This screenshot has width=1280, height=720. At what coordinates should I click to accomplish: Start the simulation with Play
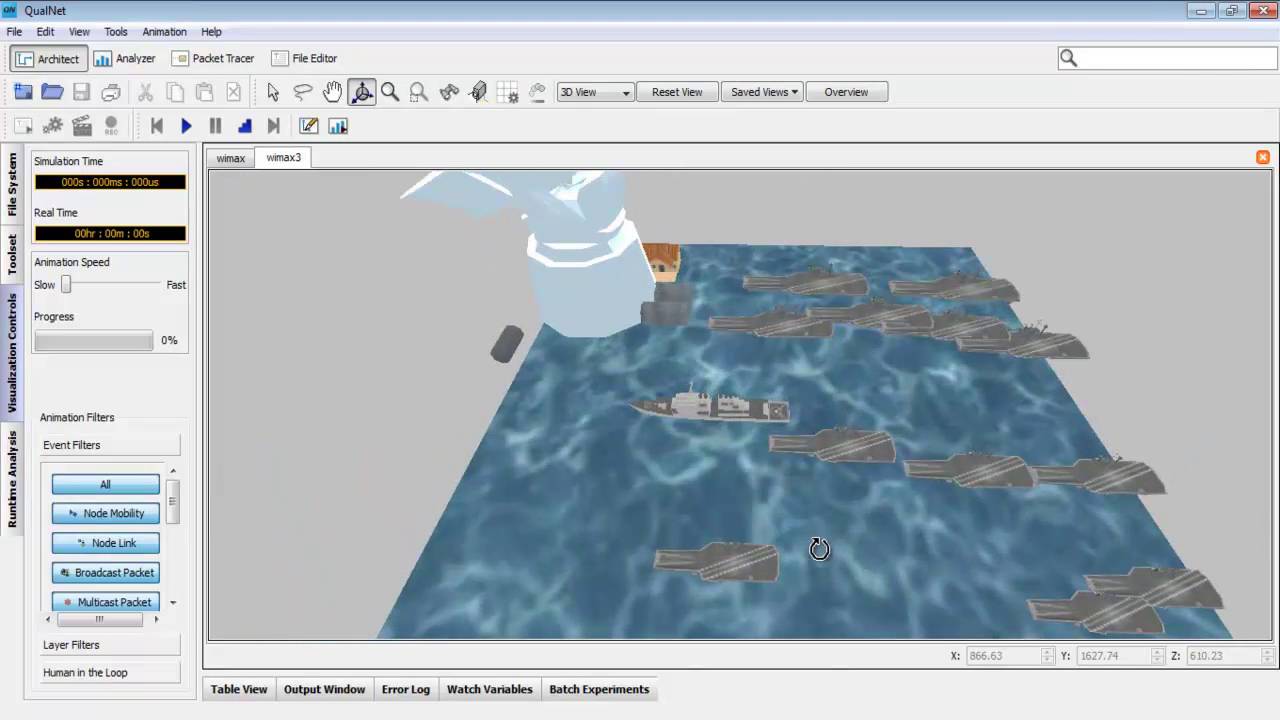pyautogui.click(x=186, y=126)
